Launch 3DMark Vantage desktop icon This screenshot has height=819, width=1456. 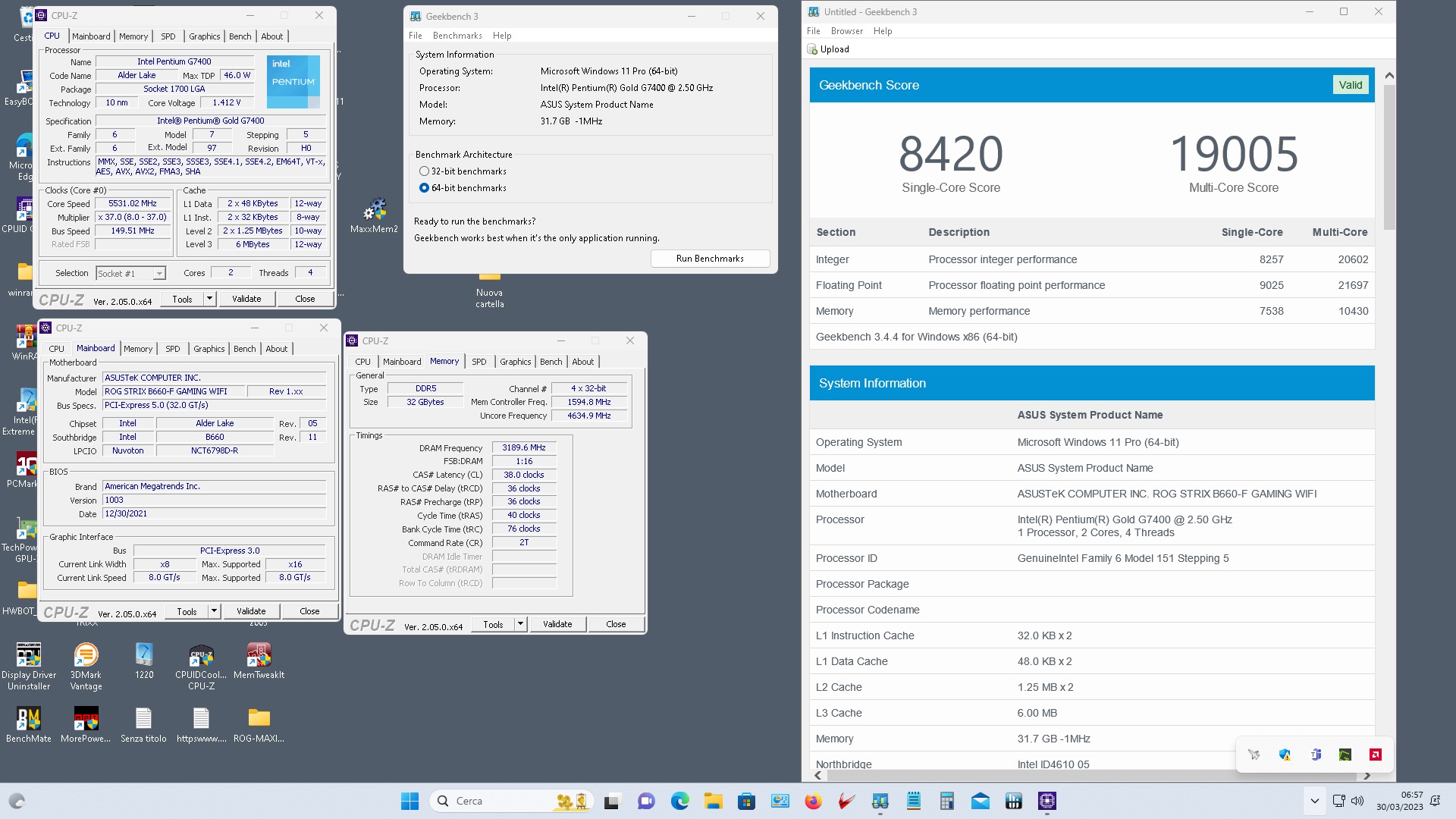86,667
